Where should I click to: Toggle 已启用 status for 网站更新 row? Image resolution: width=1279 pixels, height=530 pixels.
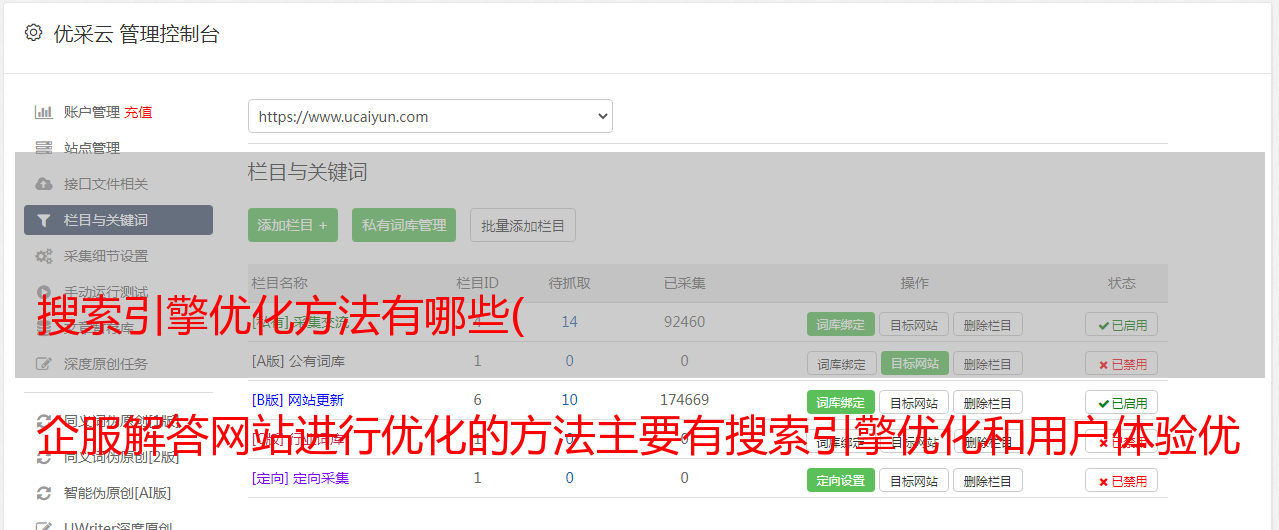click(x=1121, y=402)
